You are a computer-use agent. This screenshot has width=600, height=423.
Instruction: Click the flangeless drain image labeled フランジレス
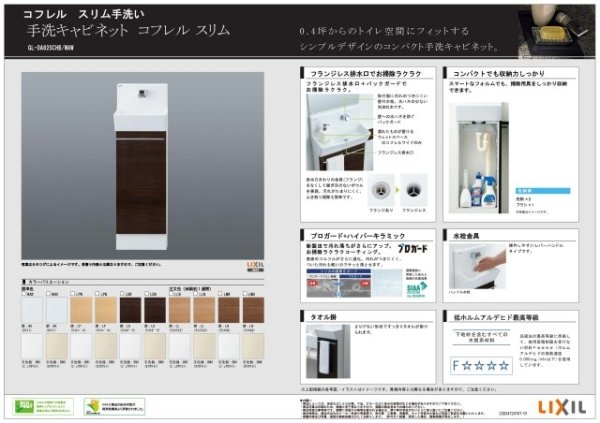[x=414, y=190]
